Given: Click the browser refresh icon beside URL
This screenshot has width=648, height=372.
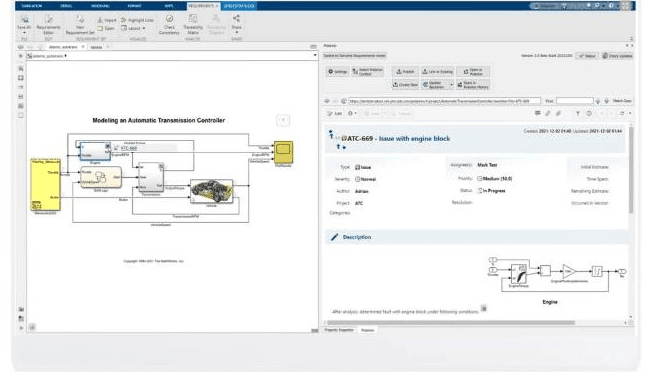Looking at the screenshot, I should coord(343,100).
